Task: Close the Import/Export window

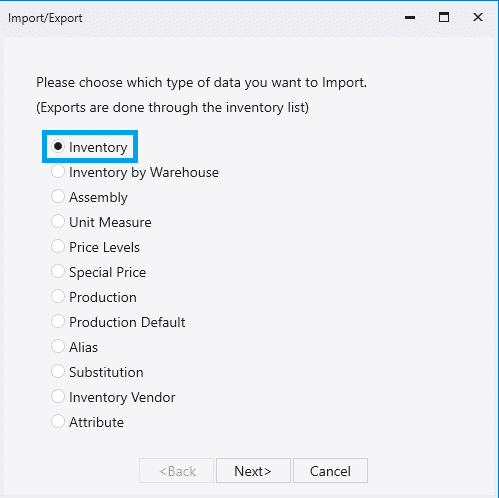Action: coord(478,17)
